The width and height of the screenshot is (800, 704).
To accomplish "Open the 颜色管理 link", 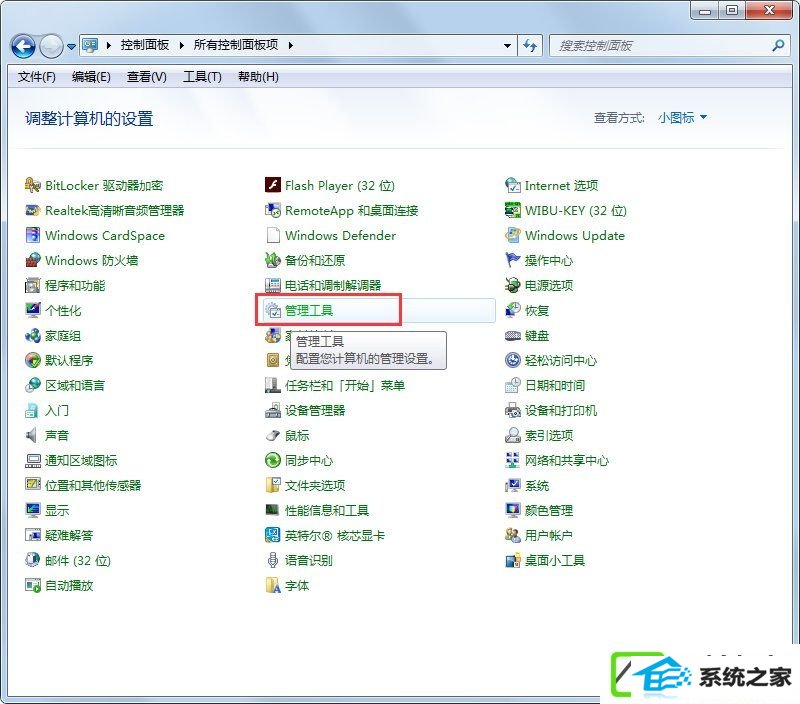I will click(549, 511).
